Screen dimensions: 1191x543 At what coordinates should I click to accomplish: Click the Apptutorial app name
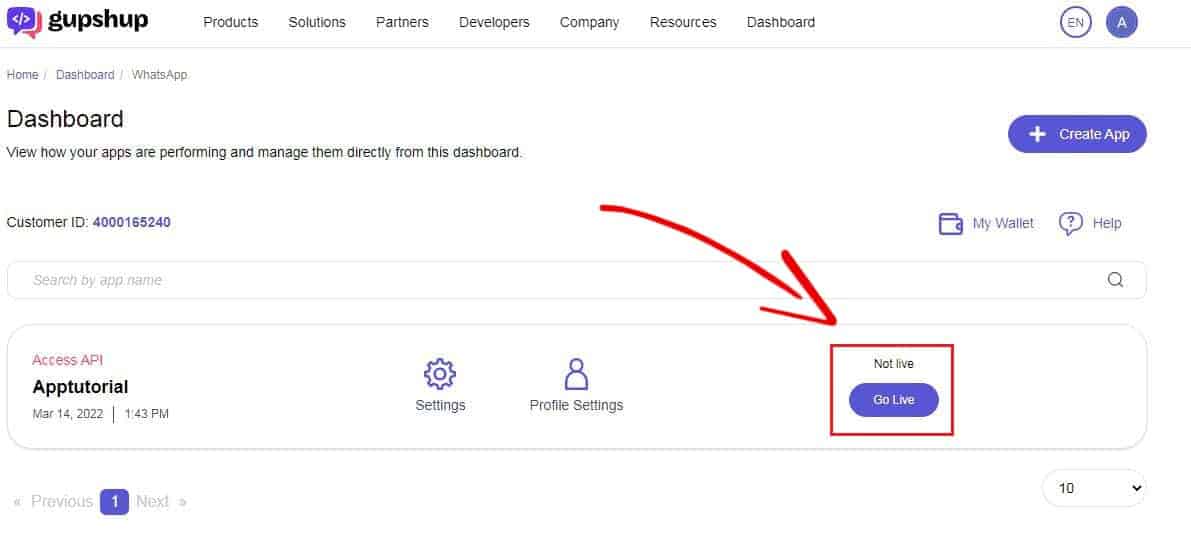(x=81, y=387)
